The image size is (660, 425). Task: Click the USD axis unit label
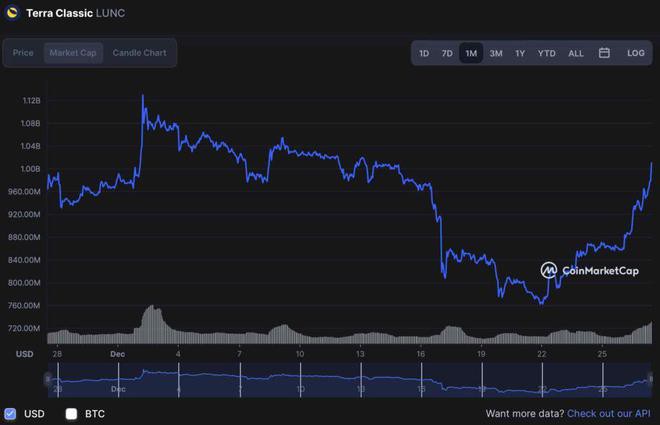[x=24, y=354]
